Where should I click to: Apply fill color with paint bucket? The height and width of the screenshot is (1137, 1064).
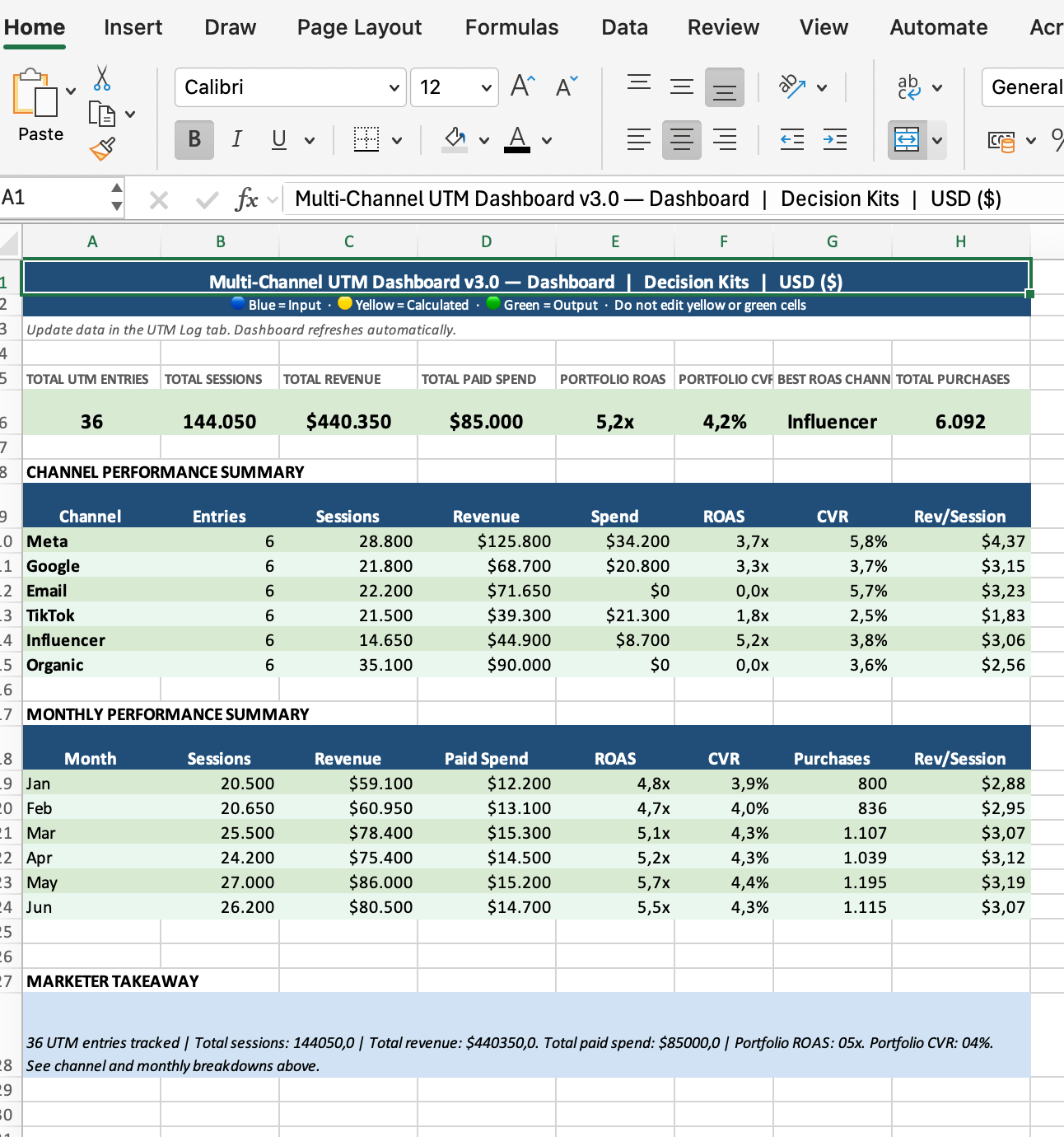pos(455,139)
